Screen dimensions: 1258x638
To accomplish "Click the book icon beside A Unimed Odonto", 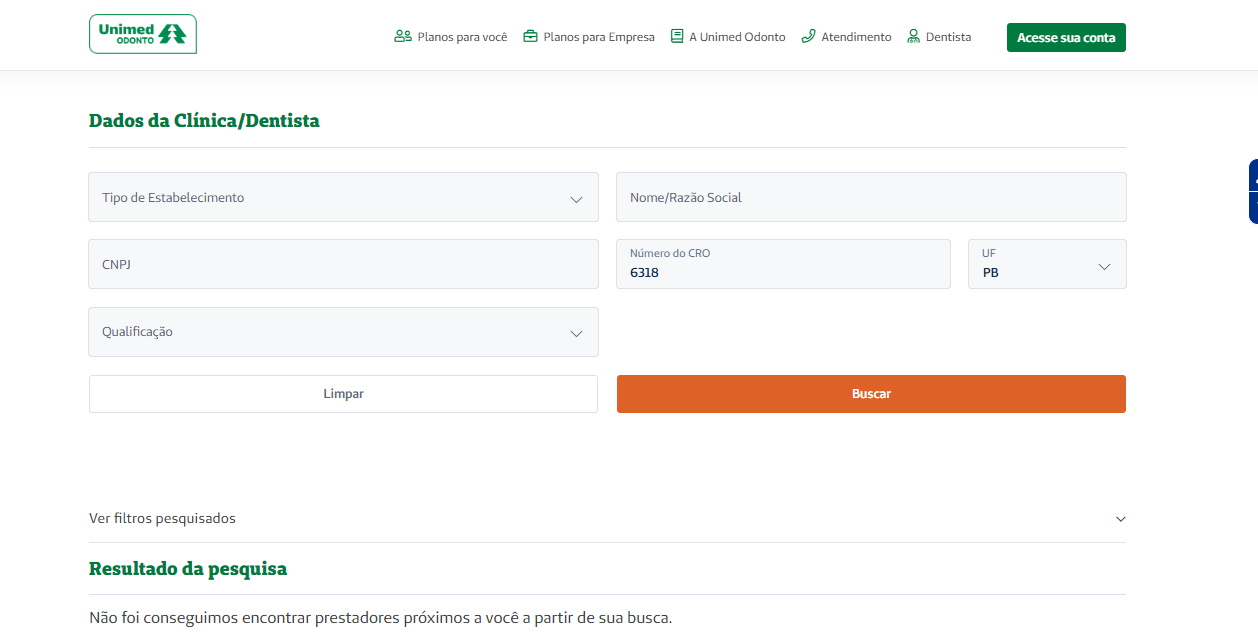I will 677,37.
